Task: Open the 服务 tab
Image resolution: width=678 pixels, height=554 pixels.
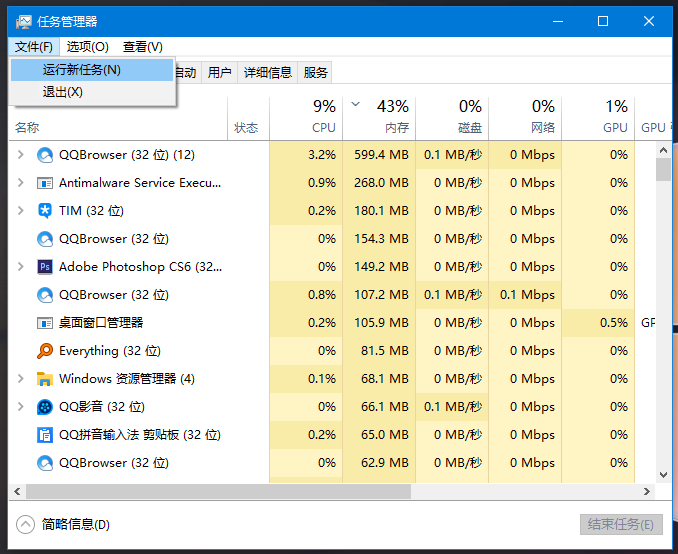Action: click(316, 72)
